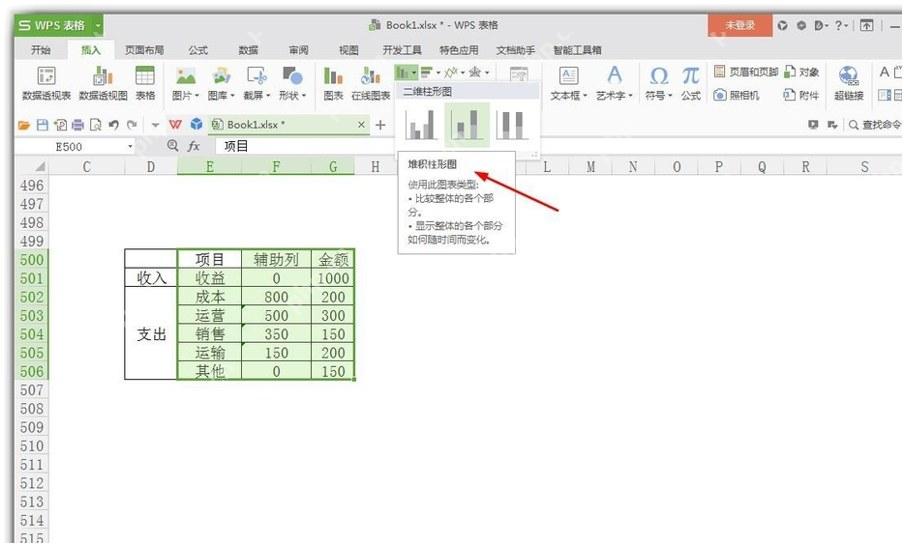904x545 pixels.
Task: Click the formula bar showing 项目
Action: [x=558, y=146]
